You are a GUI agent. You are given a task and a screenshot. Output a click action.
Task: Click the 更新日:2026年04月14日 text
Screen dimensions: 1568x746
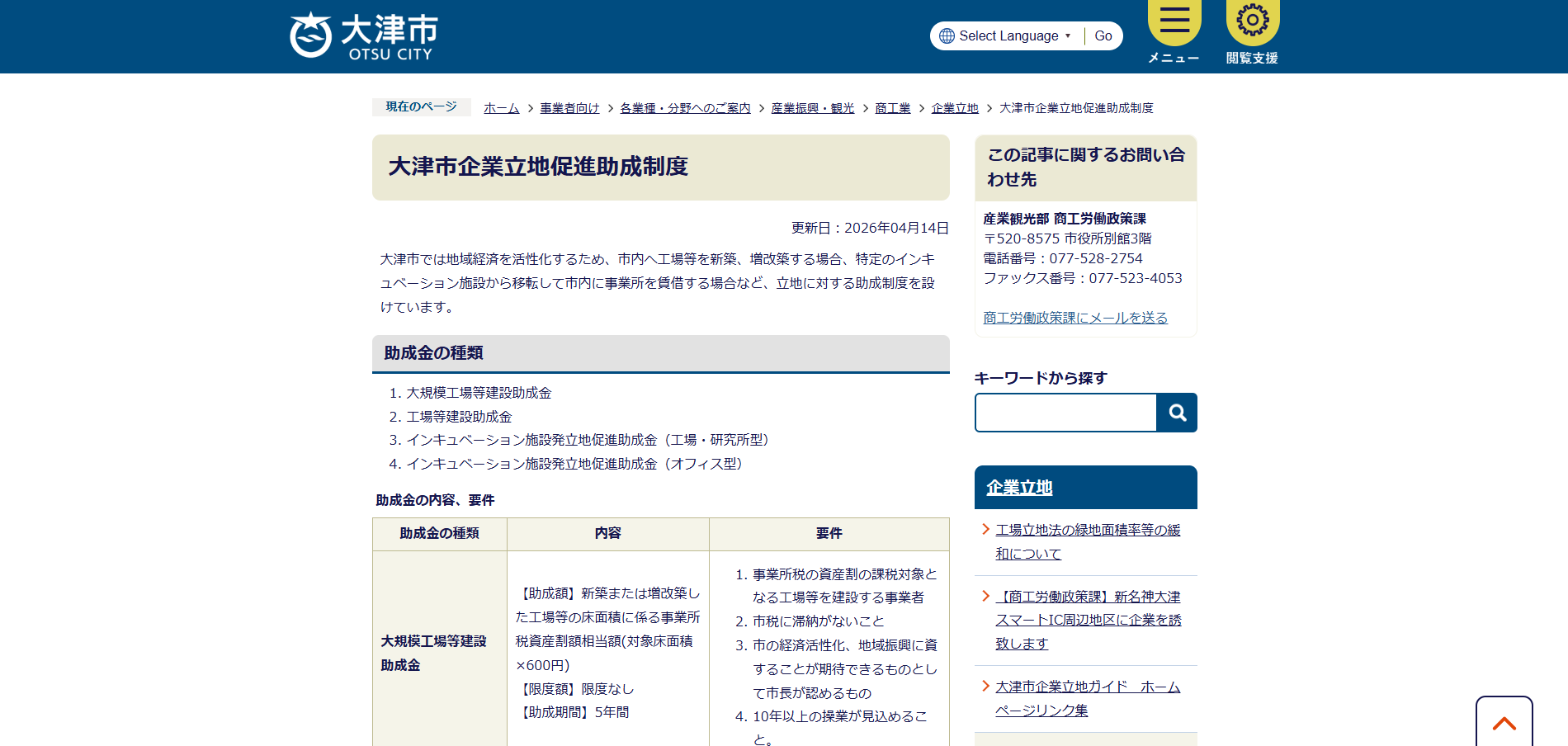[x=870, y=228]
